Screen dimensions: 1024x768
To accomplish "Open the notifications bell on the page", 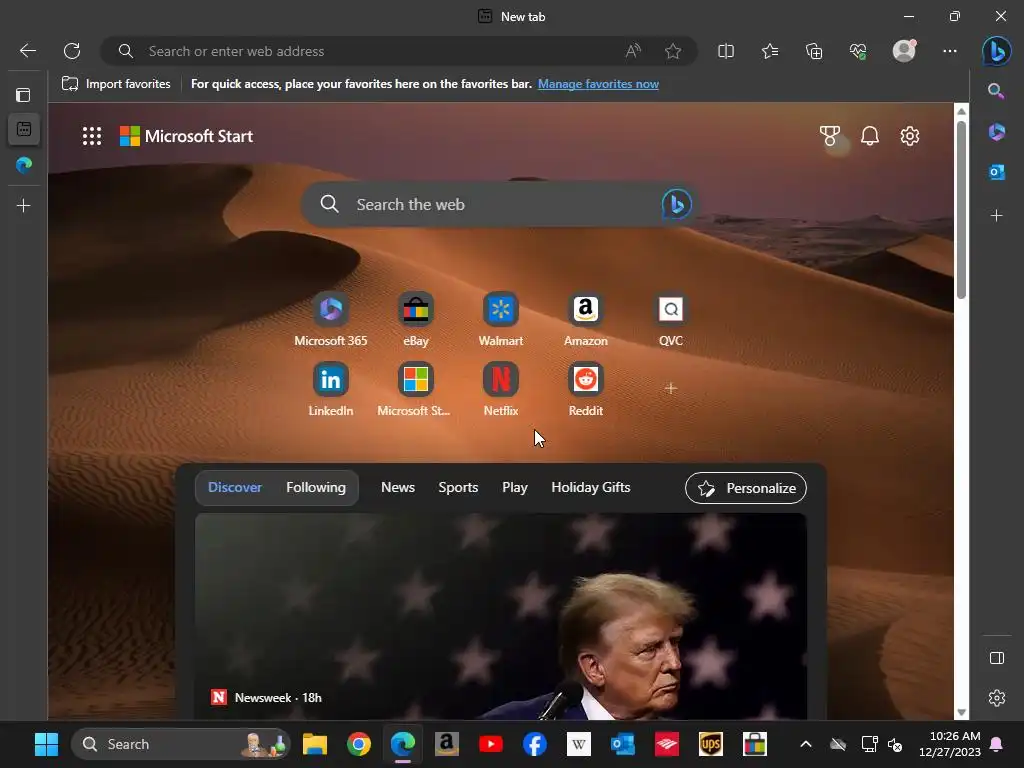I will tap(869, 136).
